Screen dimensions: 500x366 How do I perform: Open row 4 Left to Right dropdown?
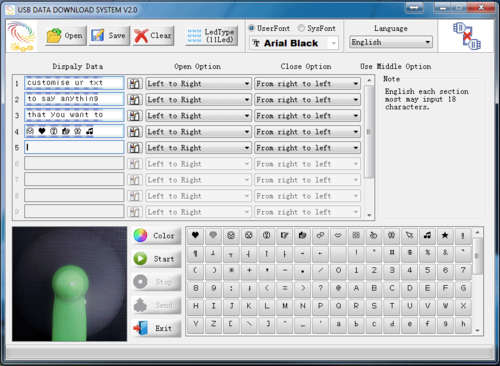(198, 132)
